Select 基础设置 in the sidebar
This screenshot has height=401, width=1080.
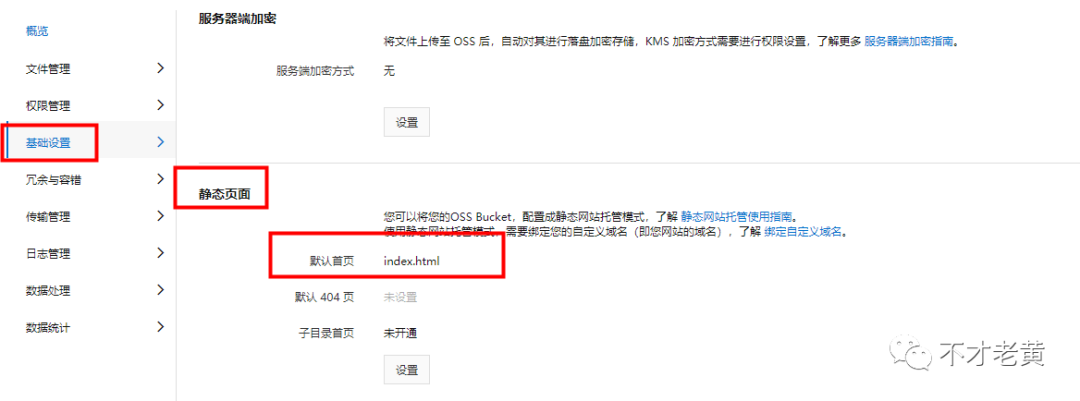(x=48, y=143)
